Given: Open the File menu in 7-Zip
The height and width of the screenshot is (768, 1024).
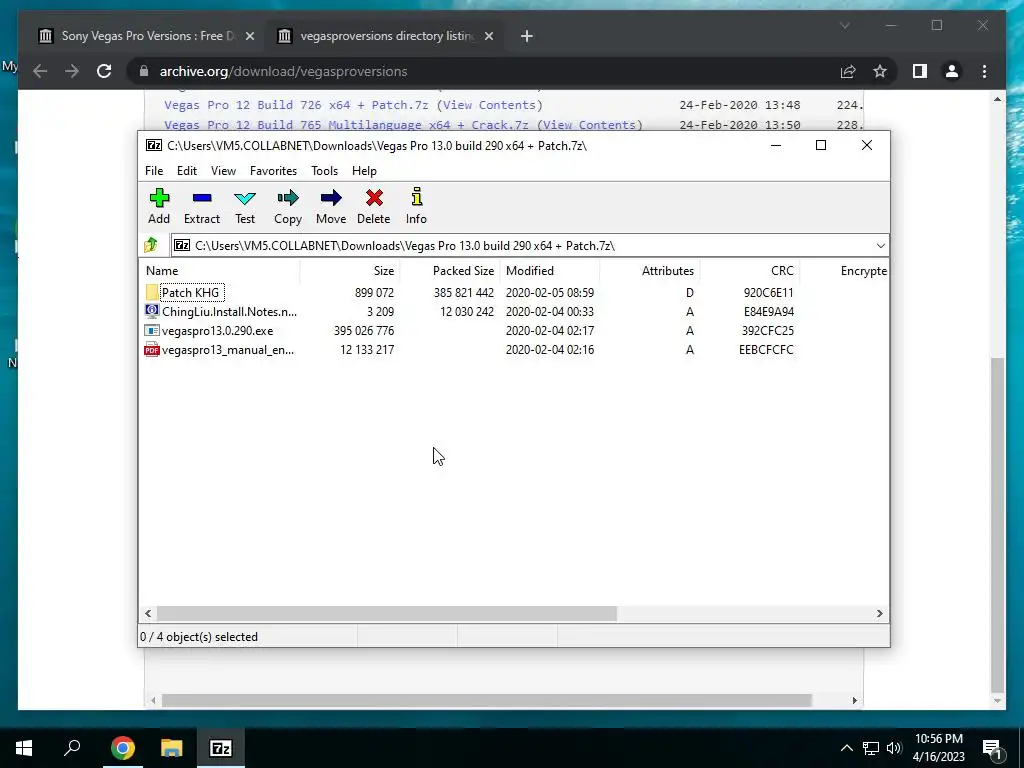Looking at the screenshot, I should coord(154,170).
